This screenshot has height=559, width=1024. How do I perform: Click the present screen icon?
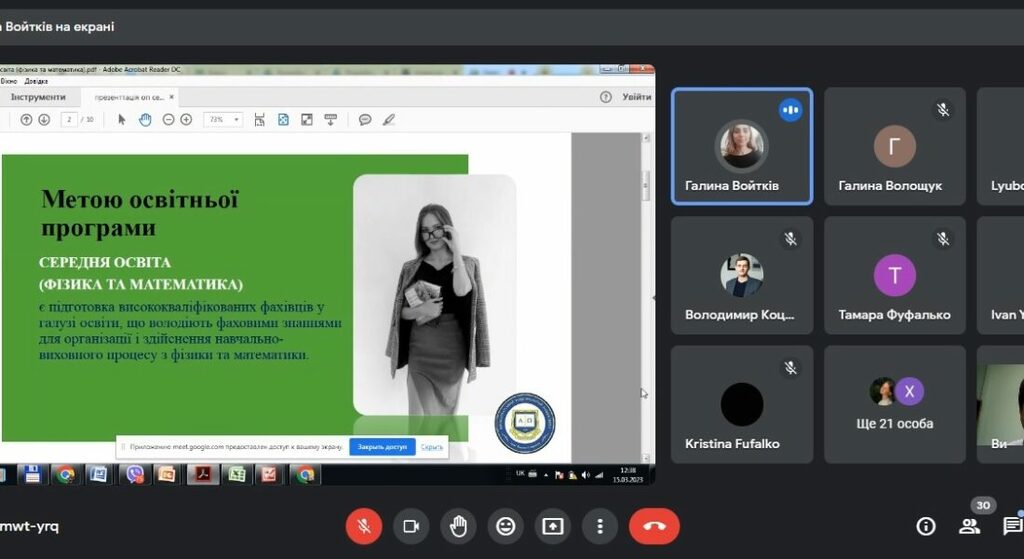point(553,526)
